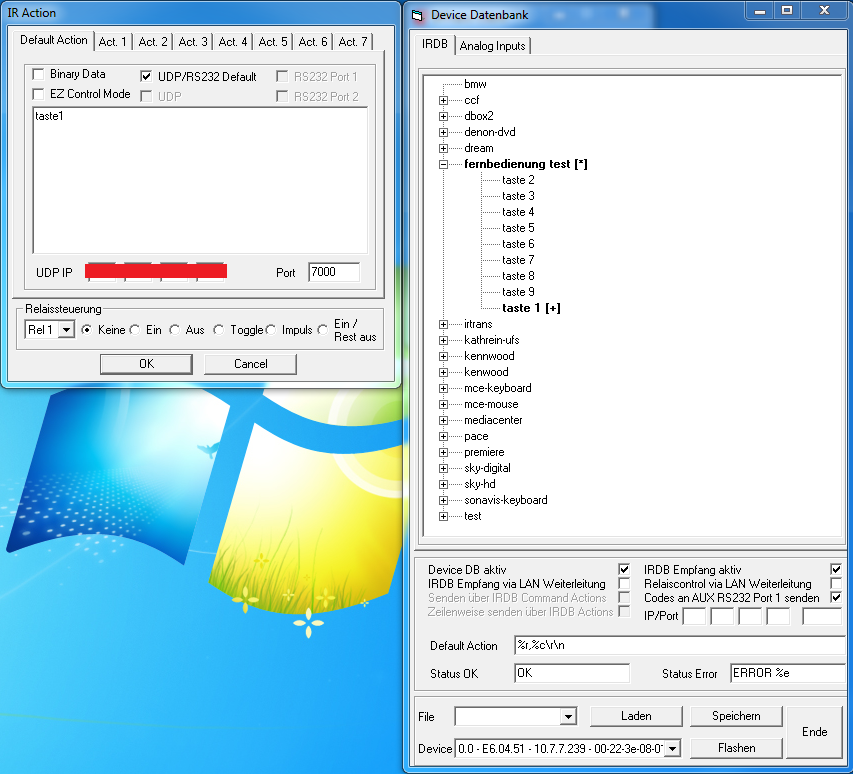Select the Toggle relay radio button
The height and width of the screenshot is (774, 853).
click(x=219, y=330)
